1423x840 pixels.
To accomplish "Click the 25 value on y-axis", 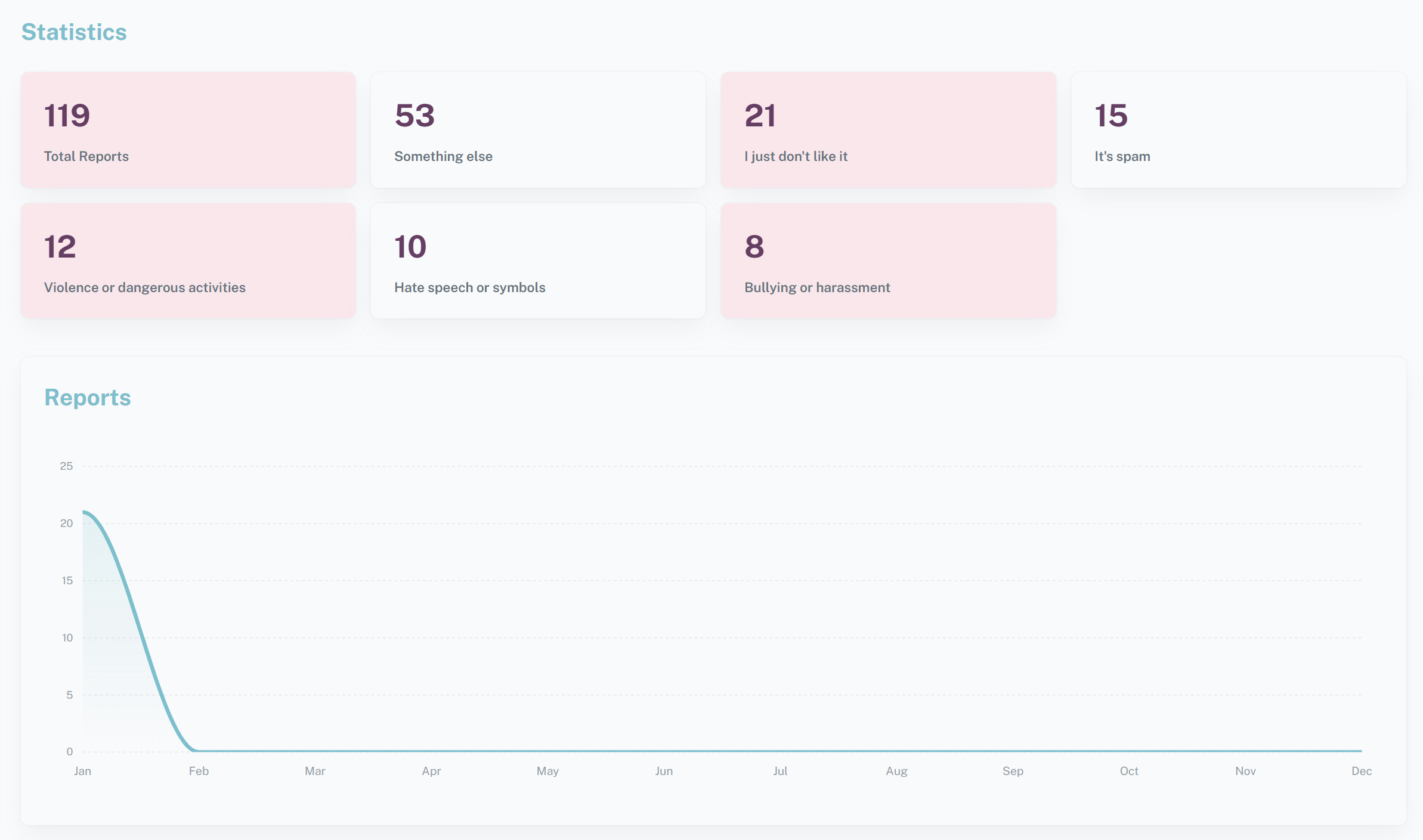I will (66, 466).
